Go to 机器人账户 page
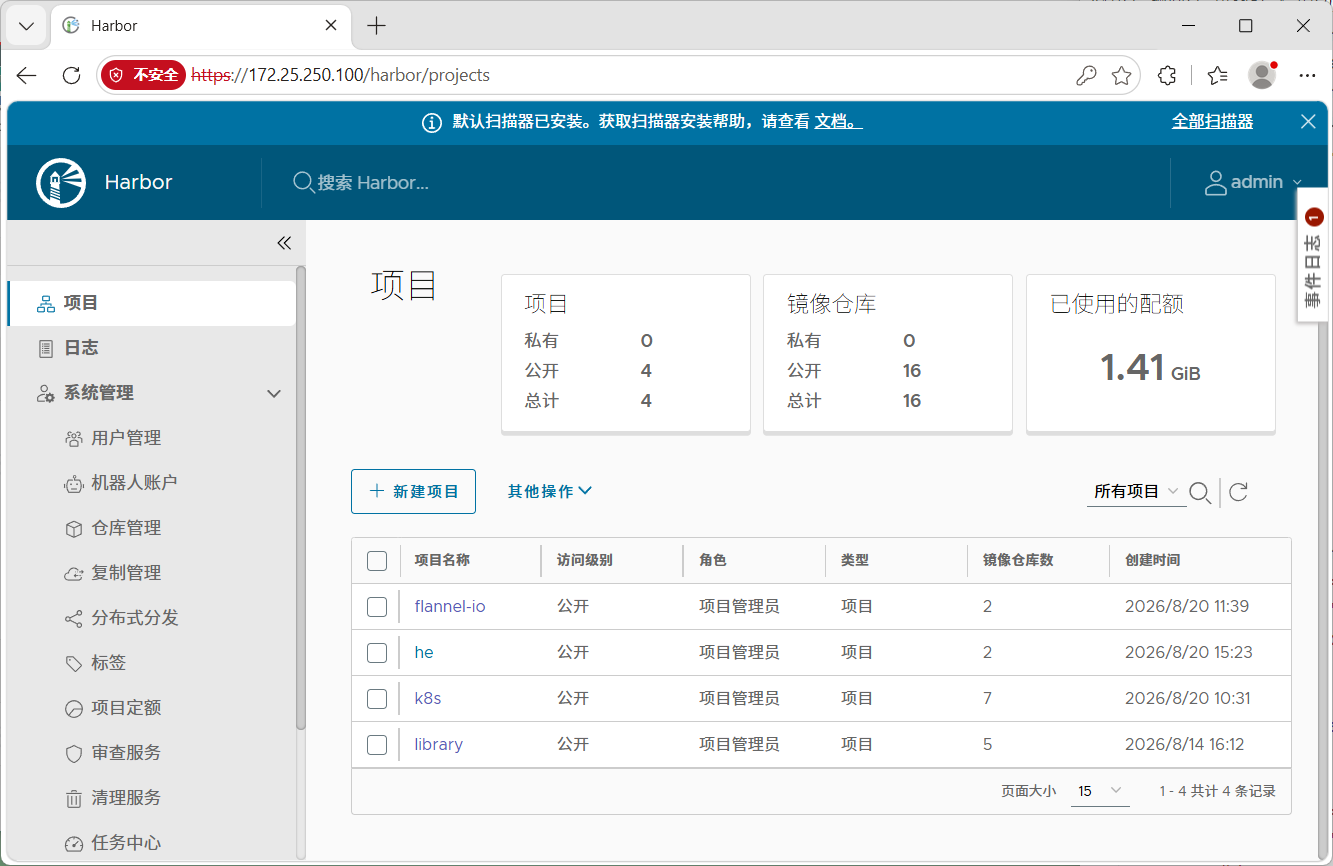This screenshot has height=866, width=1333. [134, 483]
